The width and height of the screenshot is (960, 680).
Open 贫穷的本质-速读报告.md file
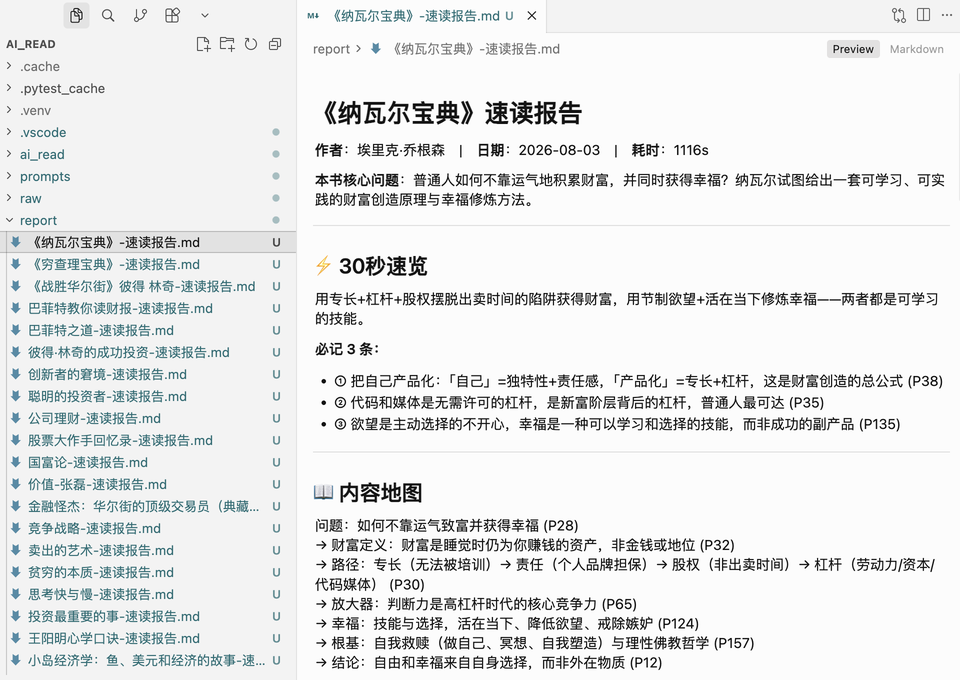coord(148,573)
